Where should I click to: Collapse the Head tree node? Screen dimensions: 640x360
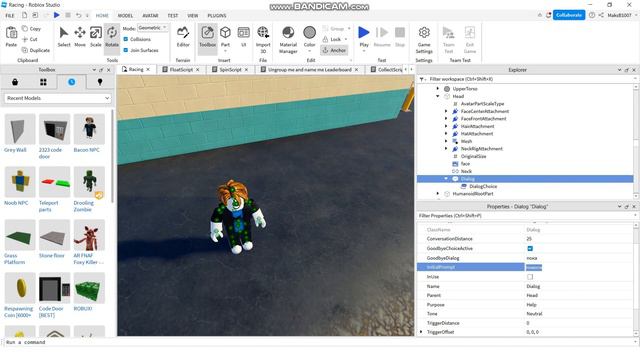[438, 96]
